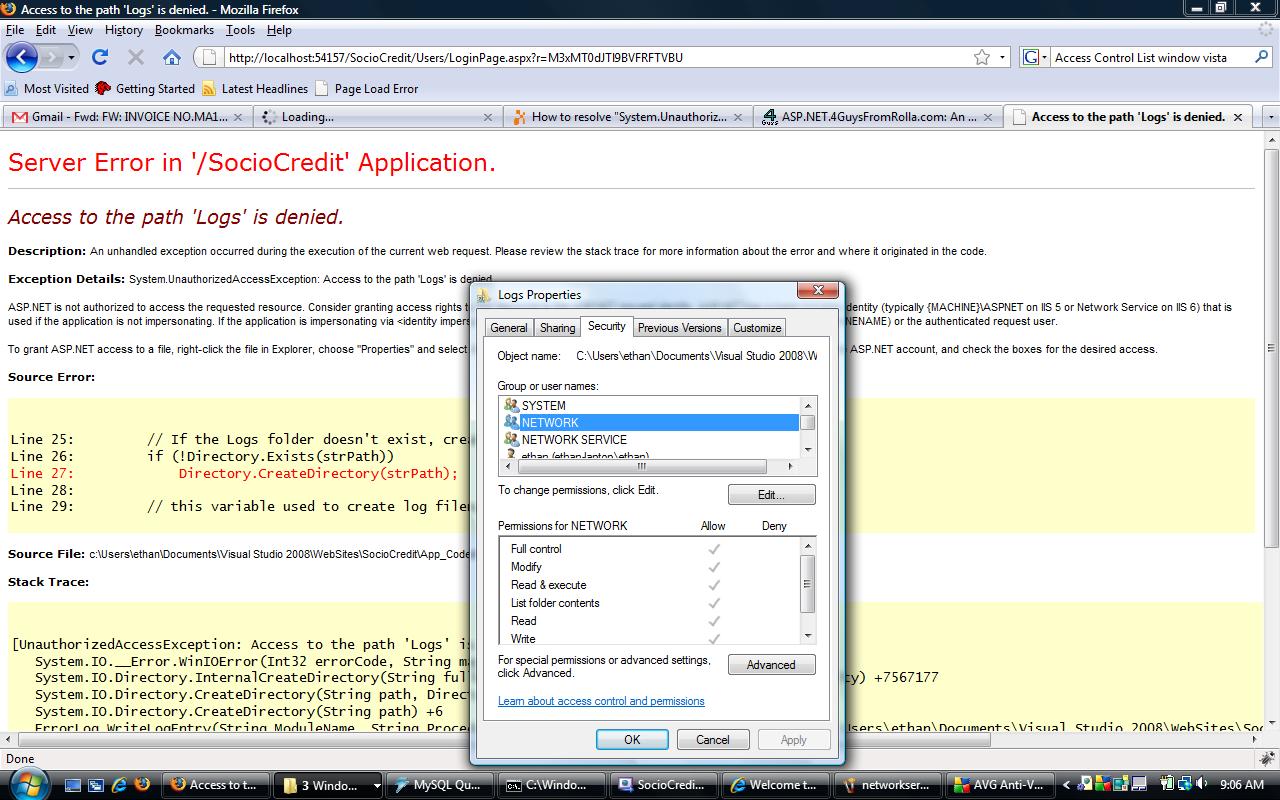1280x800 pixels.
Task: Open the Help menu
Action: (279, 30)
